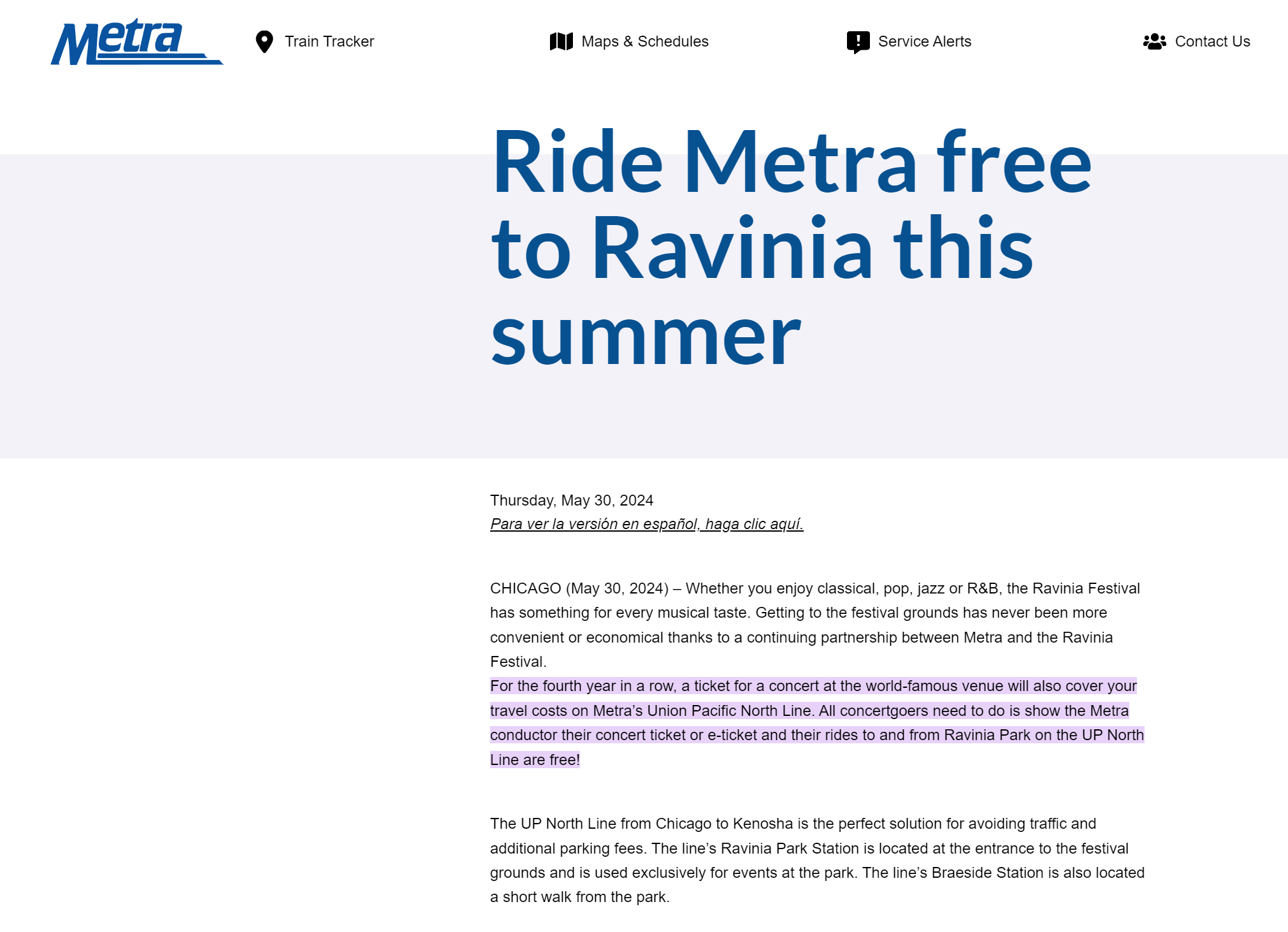The width and height of the screenshot is (1288, 932).
Task: Click the paragraph about UP North Line to Kenosha
Action: (817, 860)
